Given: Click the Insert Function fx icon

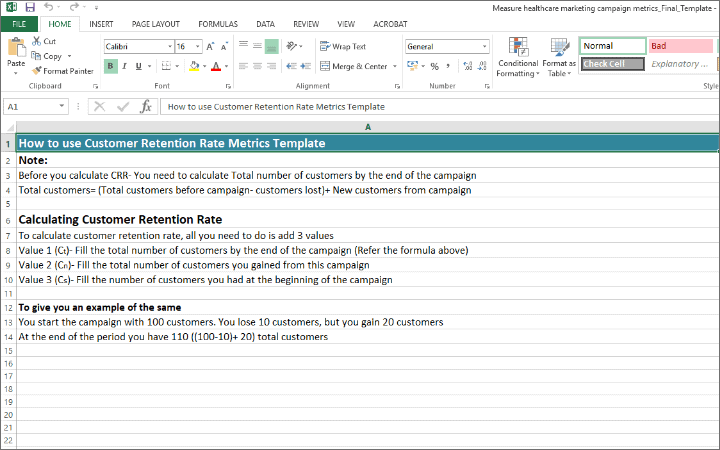Looking at the screenshot, I should pyautogui.click(x=145, y=106).
